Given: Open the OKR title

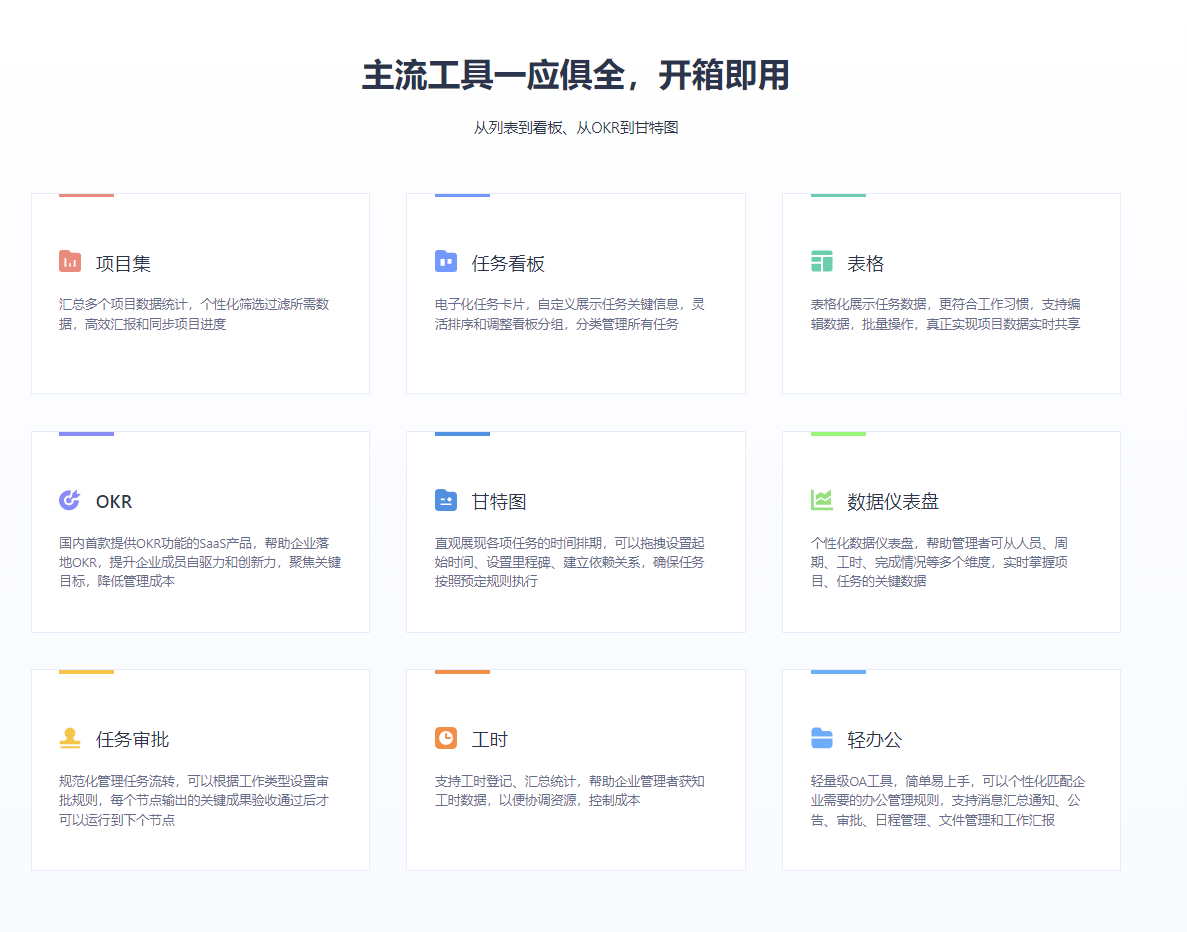Looking at the screenshot, I should pos(114,502).
